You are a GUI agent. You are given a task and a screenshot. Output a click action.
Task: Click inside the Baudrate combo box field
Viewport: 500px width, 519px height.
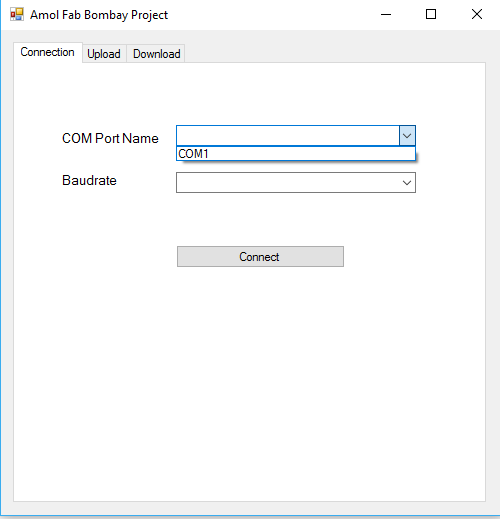pos(288,182)
